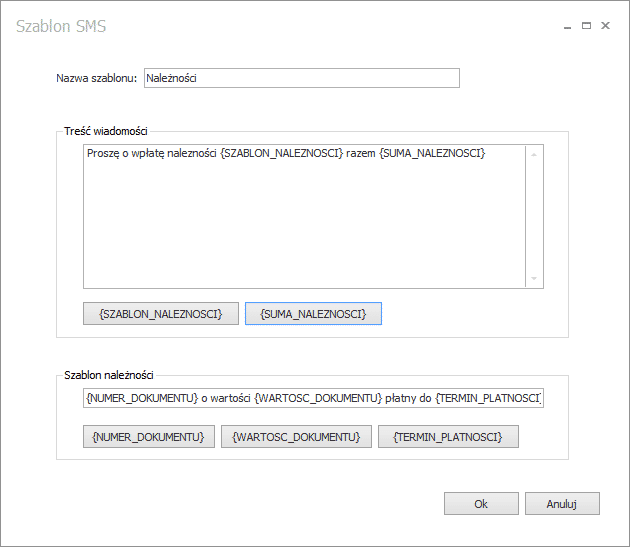Click the Nazwa szablonu input field
Screen dimensions: 630x547
pyautogui.click(x=302, y=78)
